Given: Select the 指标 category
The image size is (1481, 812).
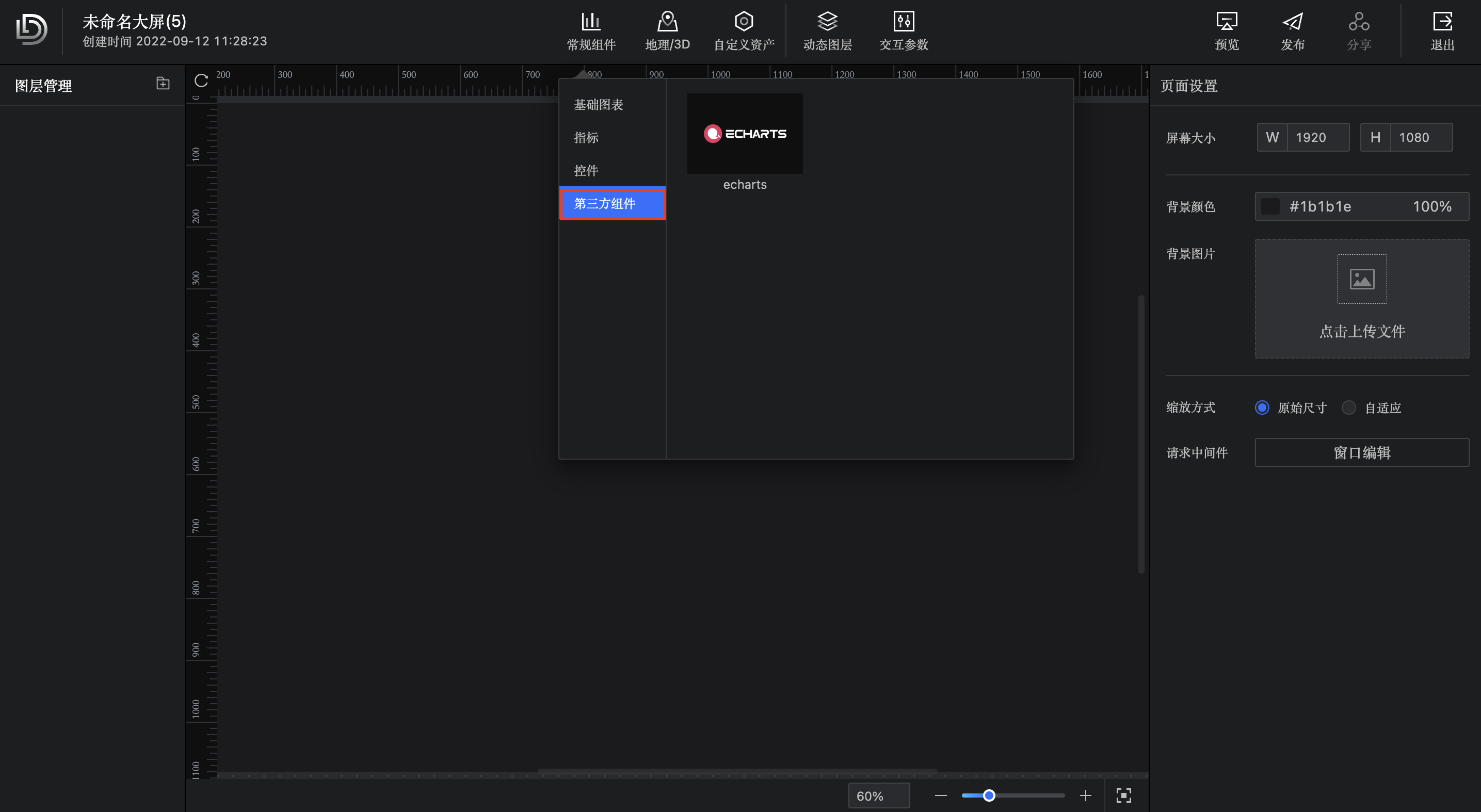Looking at the screenshot, I should pyautogui.click(x=586, y=137).
